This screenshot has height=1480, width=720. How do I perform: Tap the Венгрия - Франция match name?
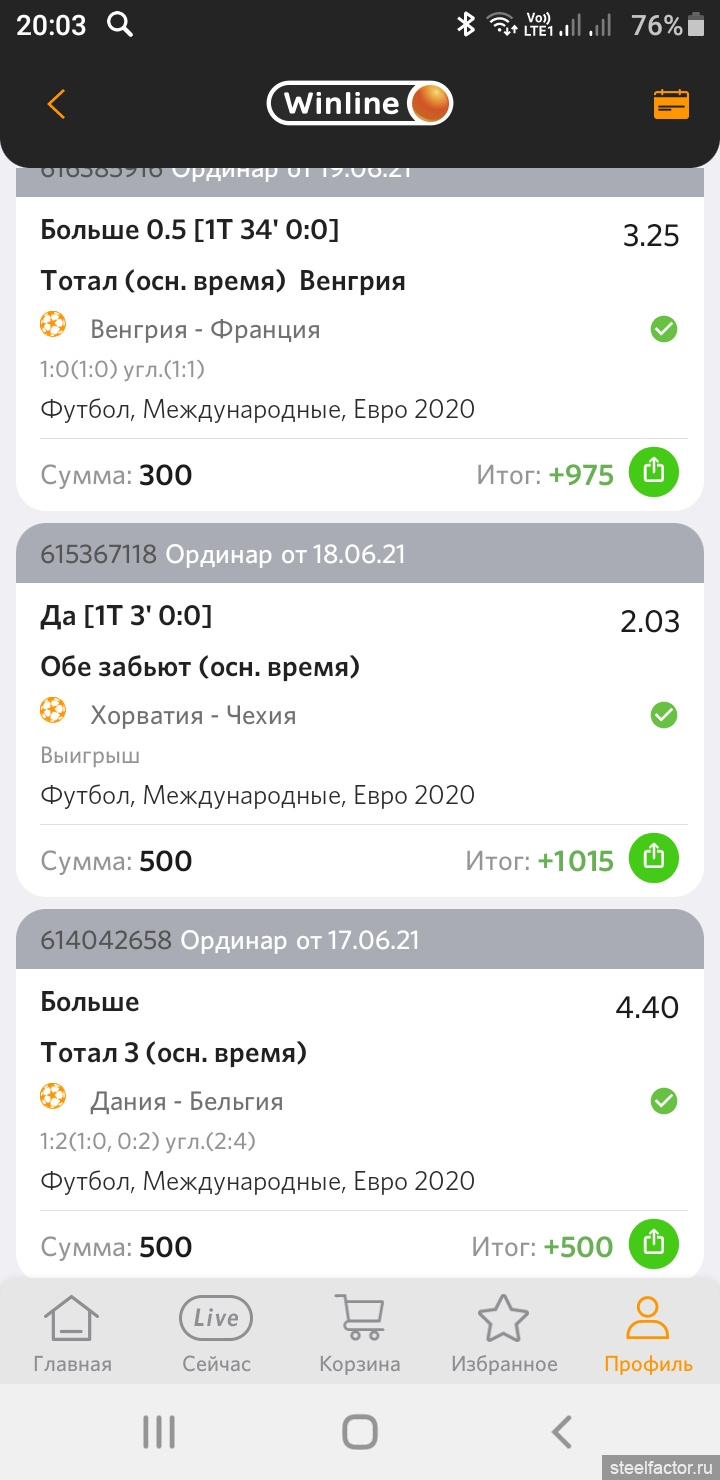[x=205, y=329]
